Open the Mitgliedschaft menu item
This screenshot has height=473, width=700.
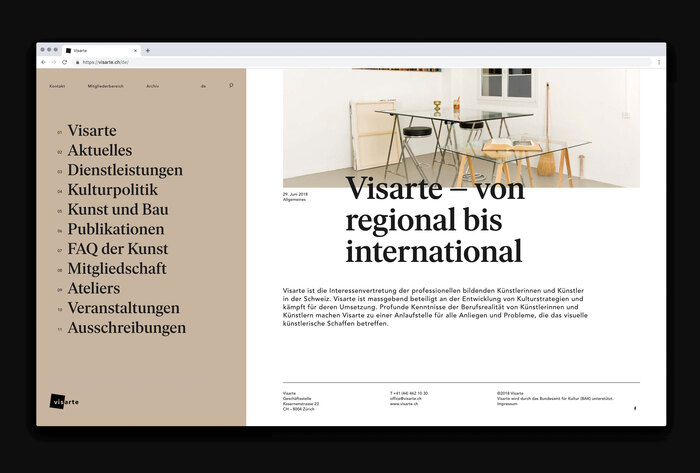tap(117, 269)
